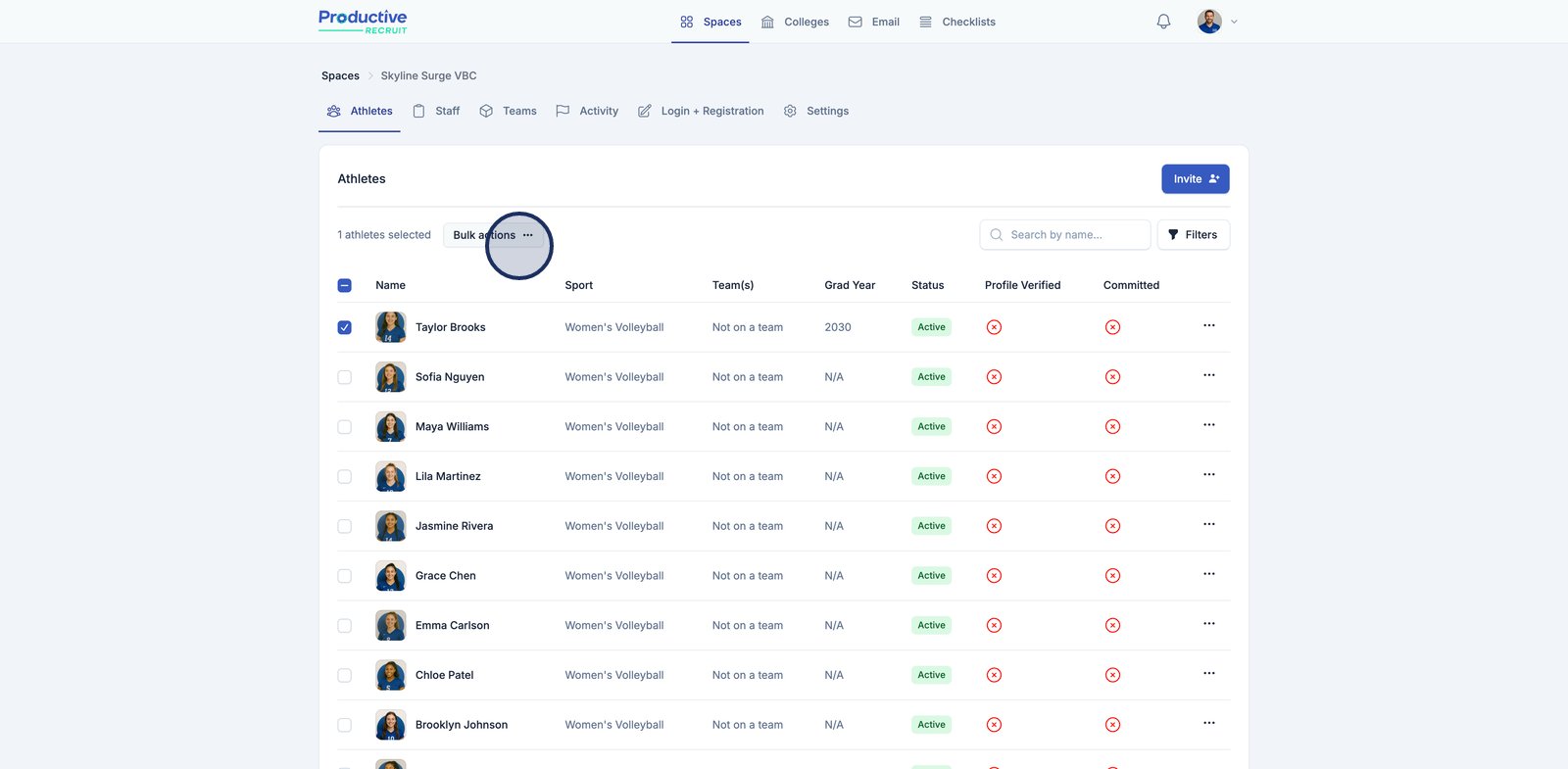Open the Filters panel

1193,235
